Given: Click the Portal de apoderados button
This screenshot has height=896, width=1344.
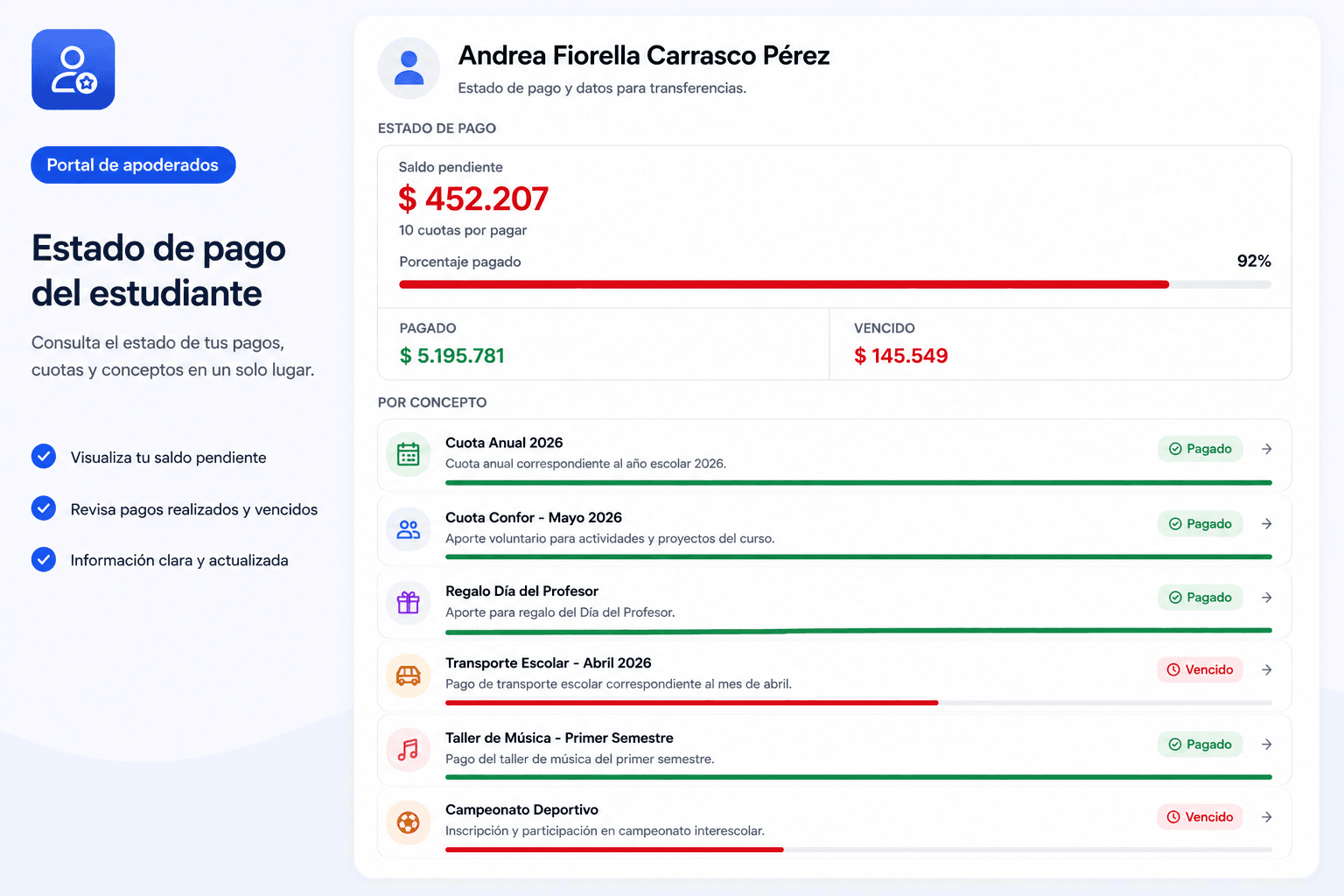Looking at the screenshot, I should pos(133,164).
